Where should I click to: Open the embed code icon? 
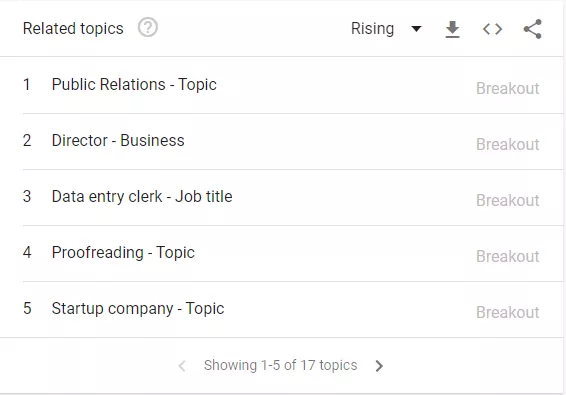point(492,29)
